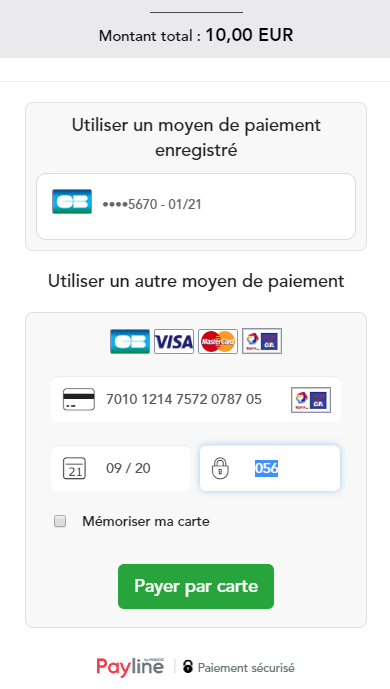Select the CB logo in payment methods row
This screenshot has width=390, height=689.
(130, 341)
